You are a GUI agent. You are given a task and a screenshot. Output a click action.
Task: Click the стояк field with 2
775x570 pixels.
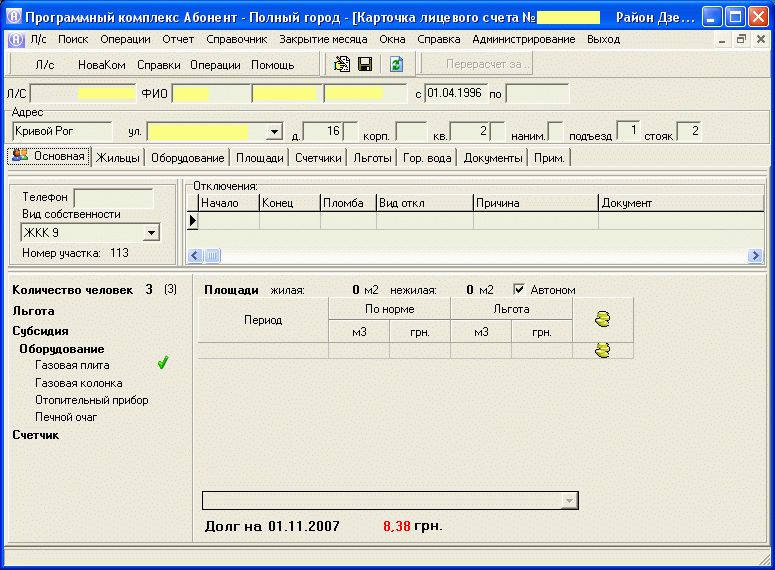689,131
